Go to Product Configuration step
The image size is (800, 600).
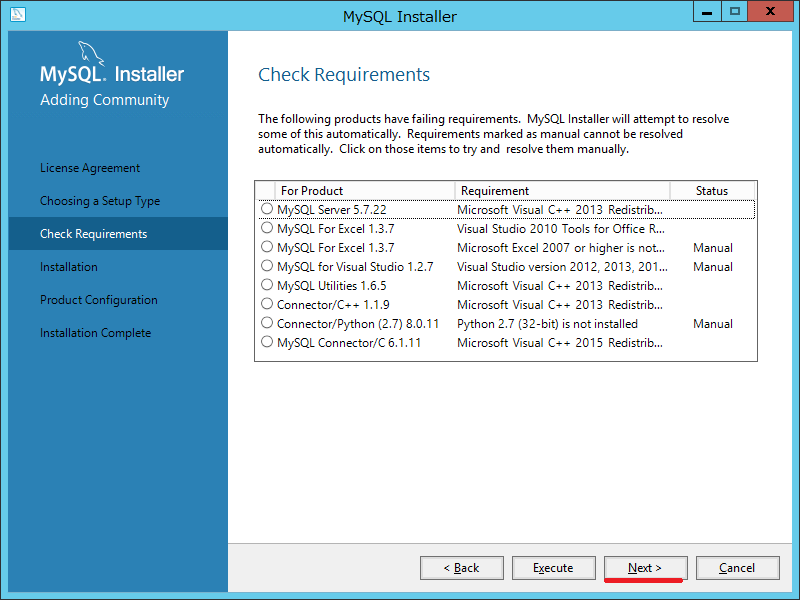[x=98, y=300]
